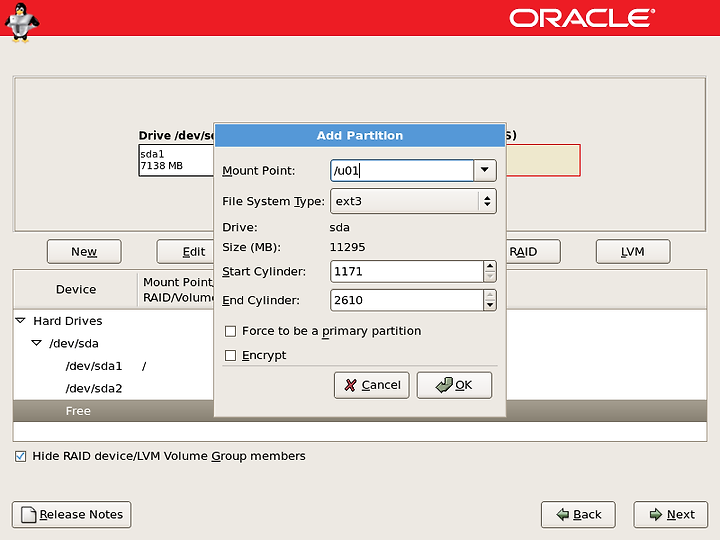
Task: Click the Release Notes document icon
Action: coord(28,514)
